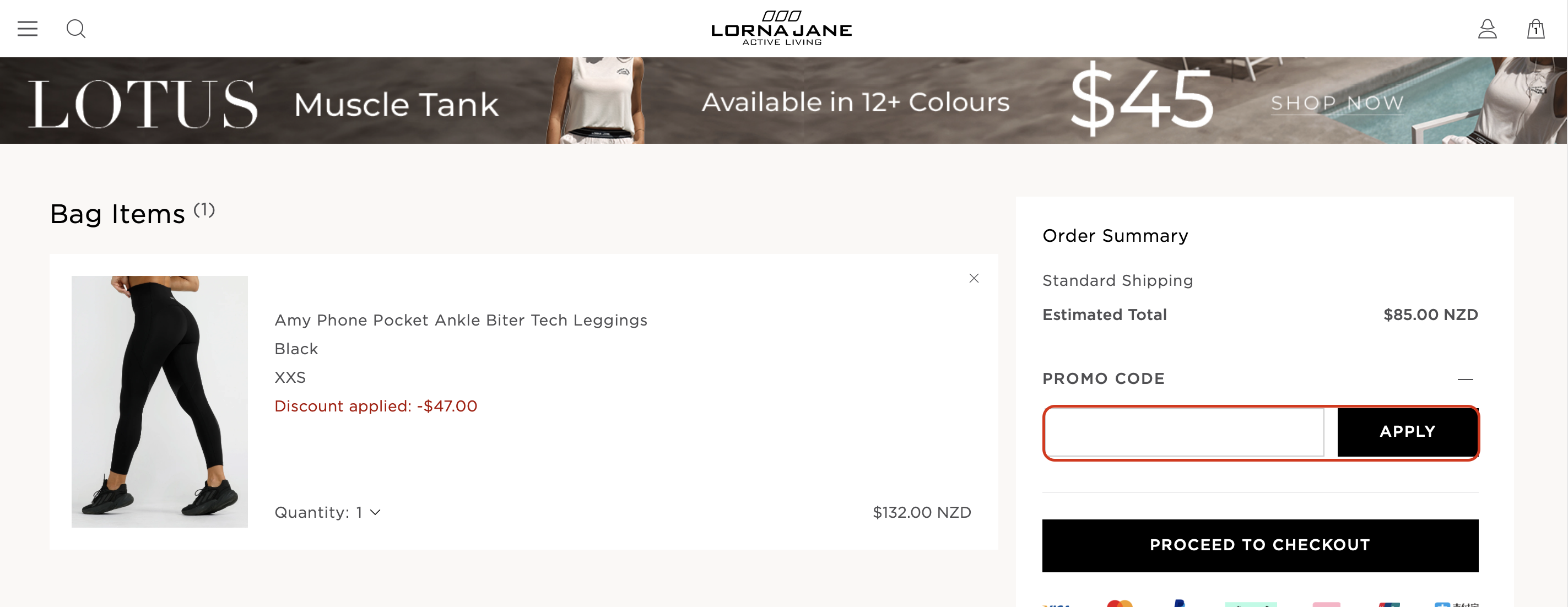The height and width of the screenshot is (607, 1568).
Task: Select the Afterpay payment icon
Action: pyautogui.click(x=1251, y=604)
